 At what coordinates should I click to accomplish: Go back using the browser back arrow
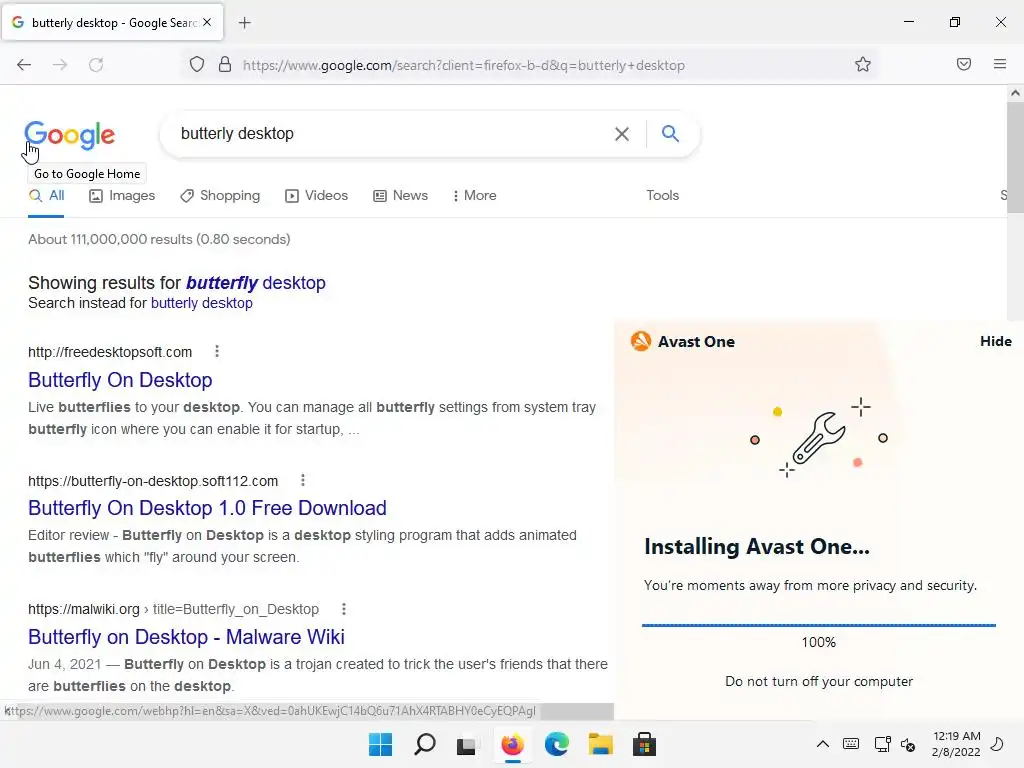click(x=24, y=65)
